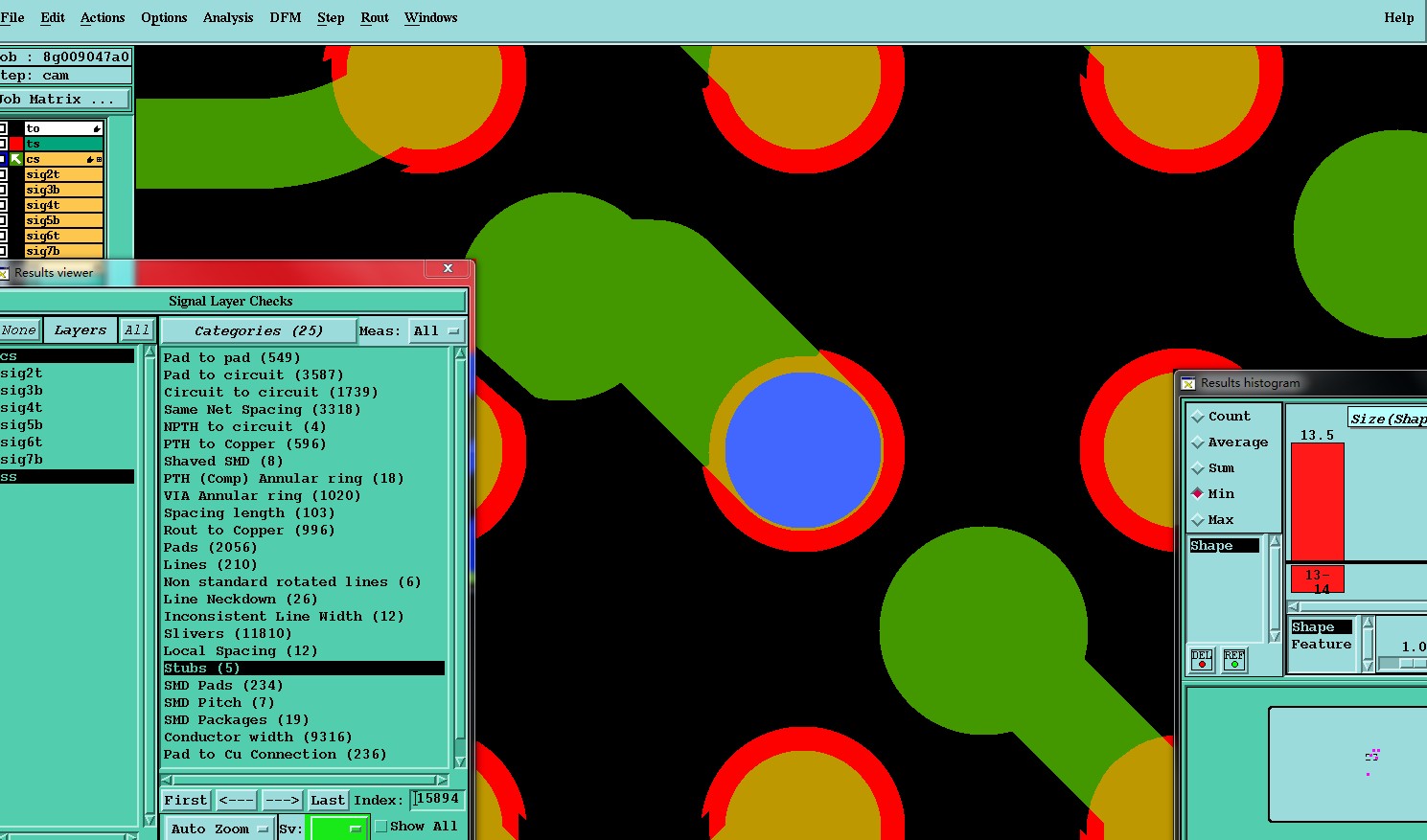Open the Meas All dropdown
The height and width of the screenshot is (840, 1427).
(436, 331)
